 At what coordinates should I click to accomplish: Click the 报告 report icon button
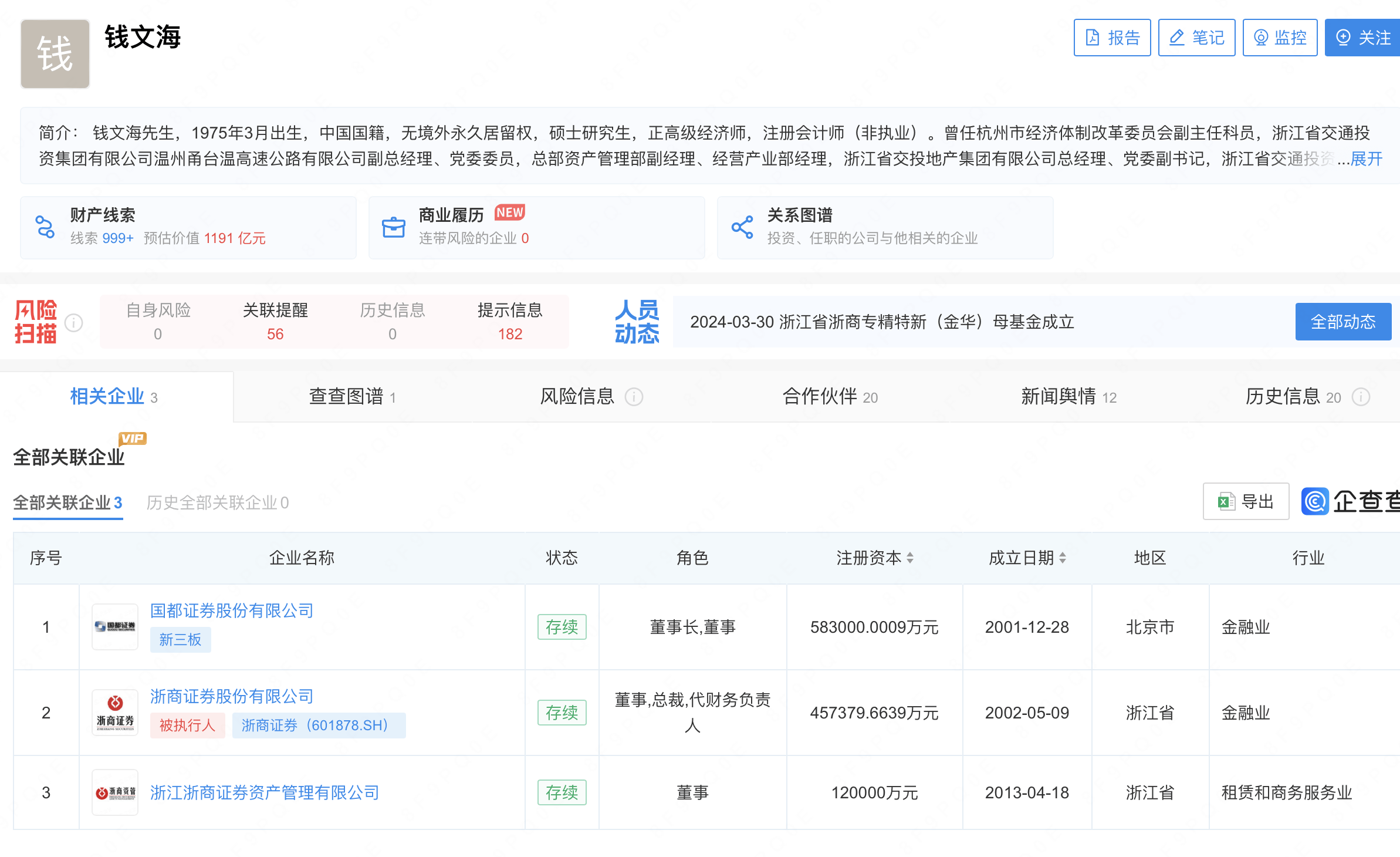pos(1093,38)
